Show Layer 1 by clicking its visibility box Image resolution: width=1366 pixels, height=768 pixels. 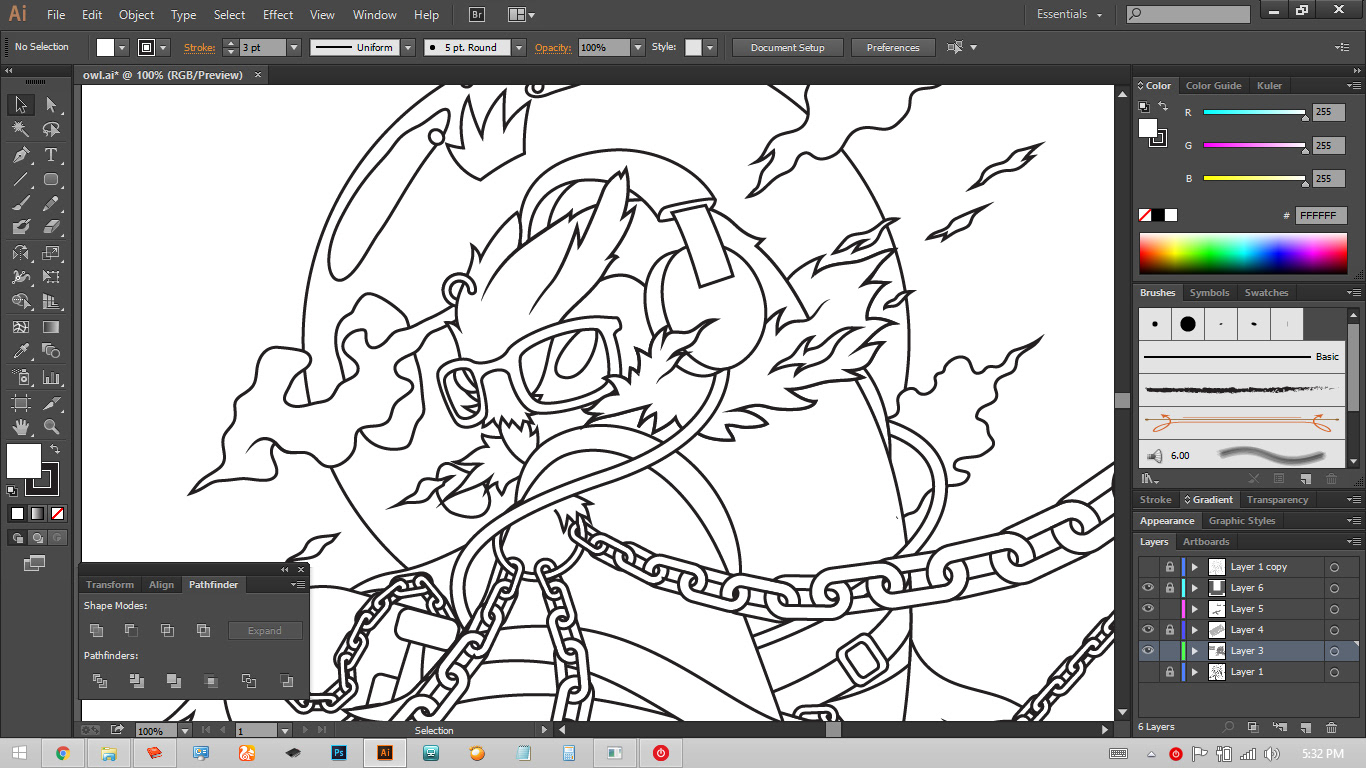click(1148, 672)
